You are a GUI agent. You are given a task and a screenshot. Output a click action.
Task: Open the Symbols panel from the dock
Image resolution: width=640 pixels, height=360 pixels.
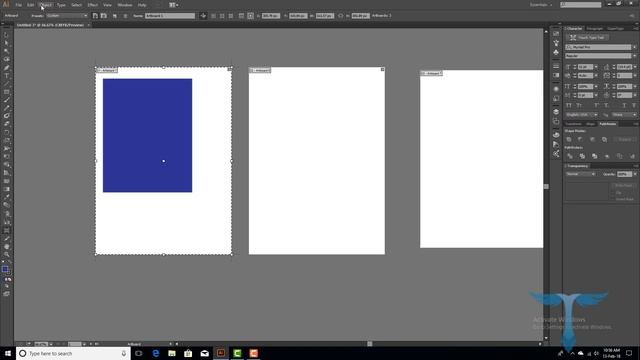(x=556, y=52)
